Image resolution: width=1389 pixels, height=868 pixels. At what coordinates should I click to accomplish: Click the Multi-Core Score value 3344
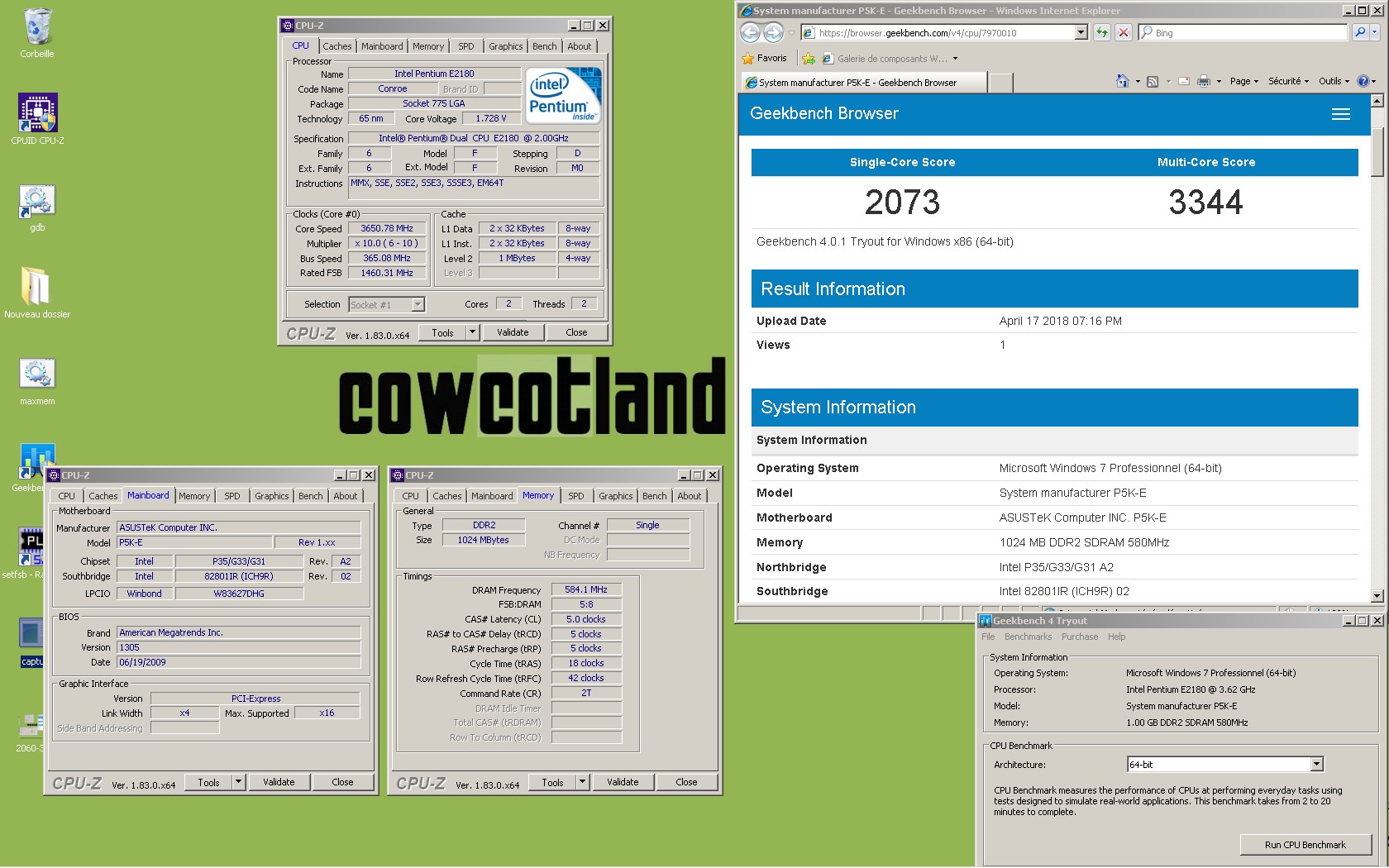click(1205, 203)
